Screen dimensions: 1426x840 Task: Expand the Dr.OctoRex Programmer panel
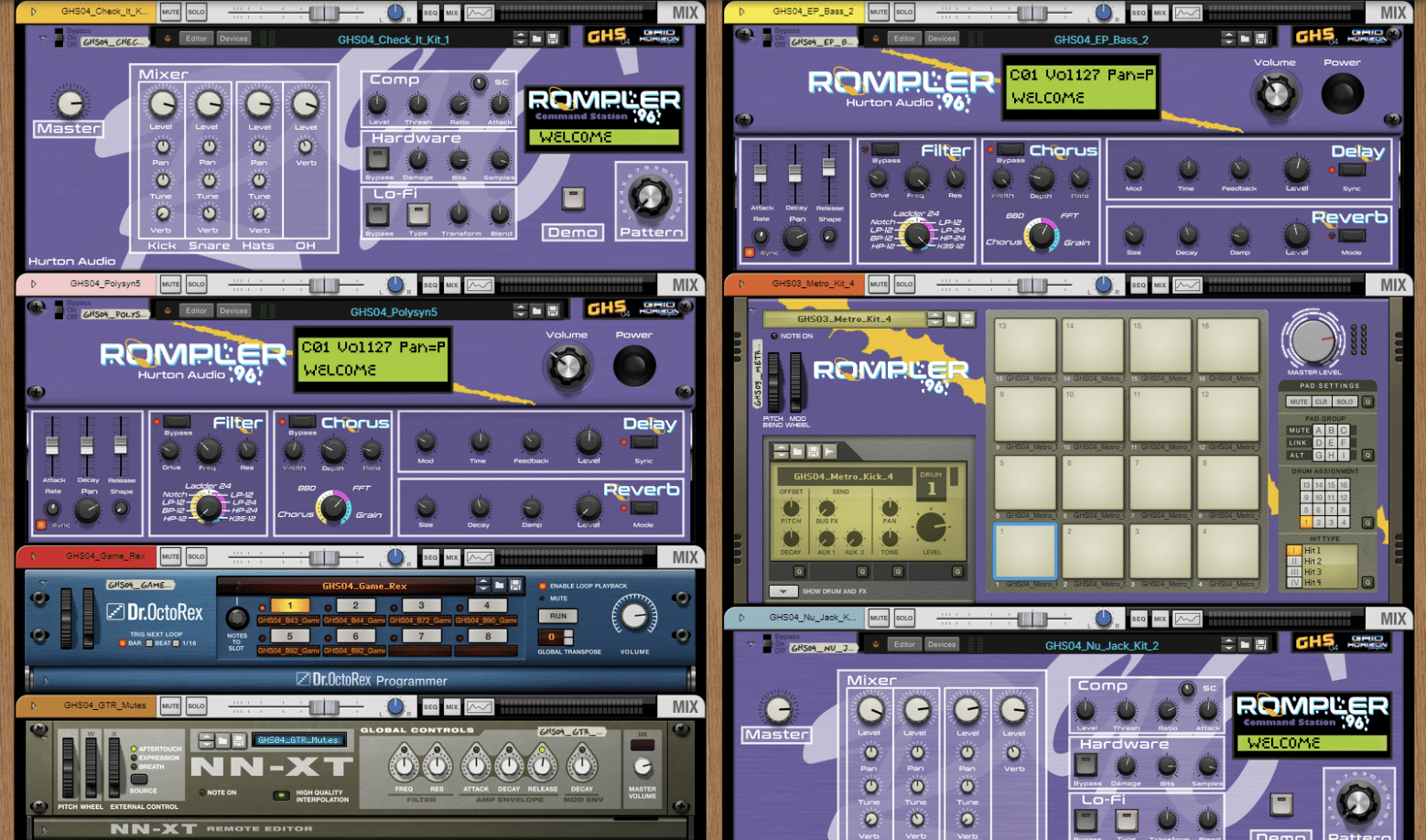coord(46,680)
